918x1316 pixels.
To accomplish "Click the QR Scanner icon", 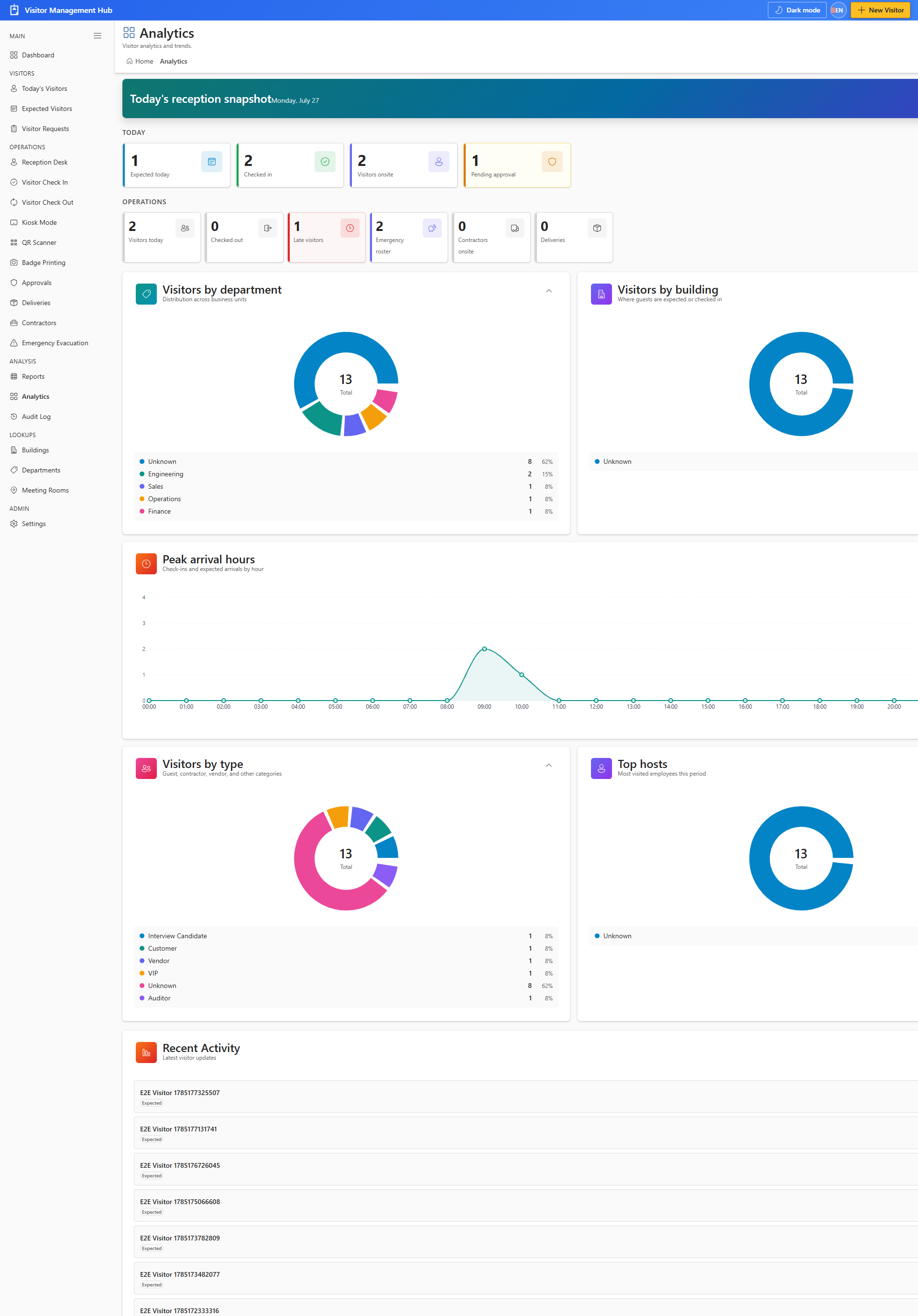I will click(14, 242).
